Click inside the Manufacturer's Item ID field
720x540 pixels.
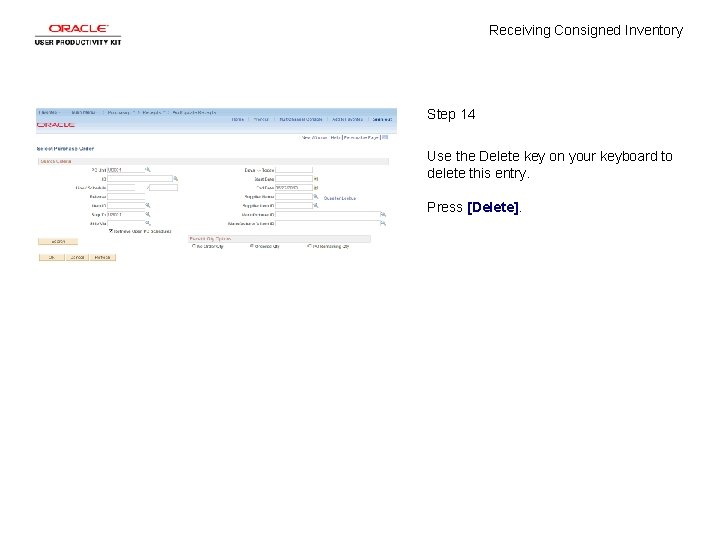(x=327, y=223)
